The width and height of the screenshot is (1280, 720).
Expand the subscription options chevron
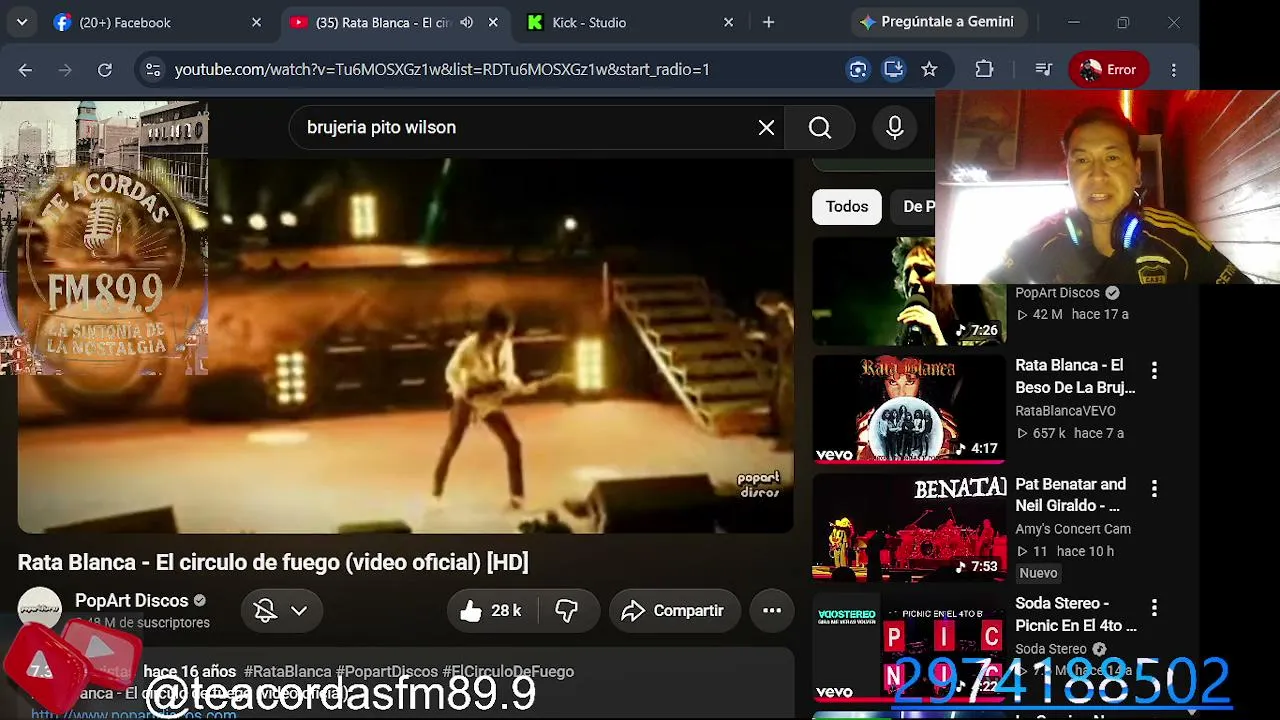[299, 610]
